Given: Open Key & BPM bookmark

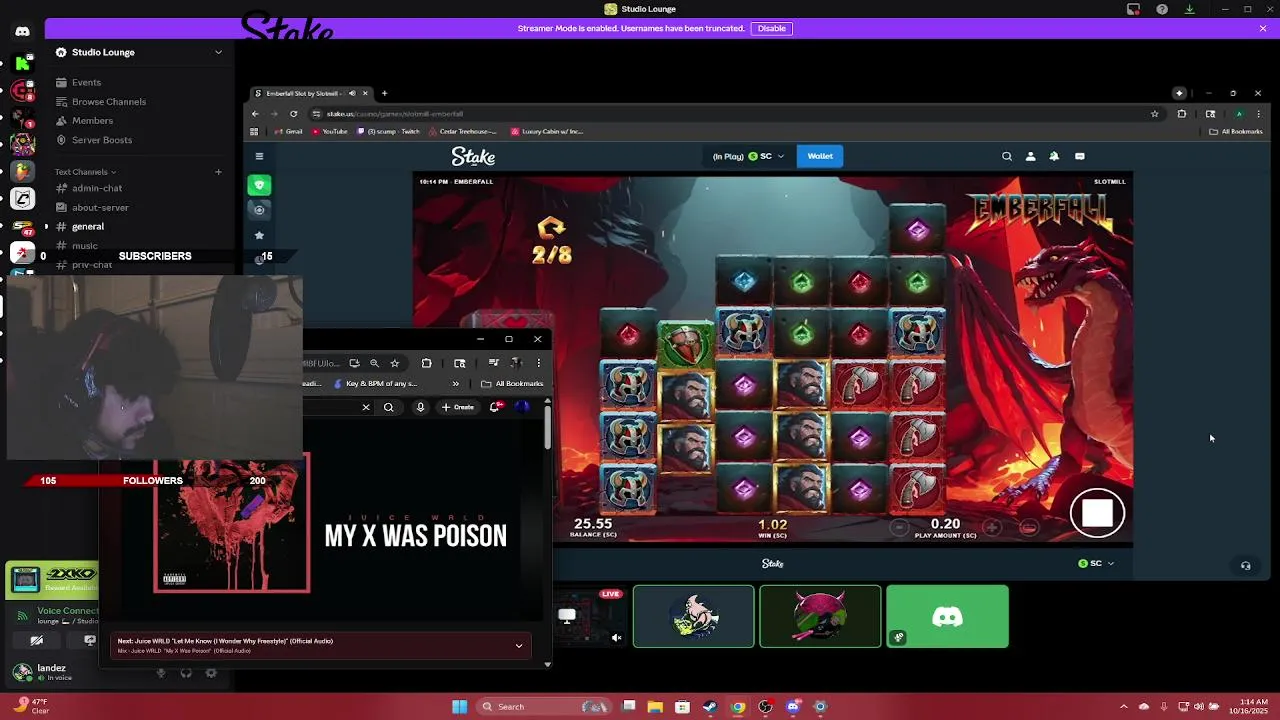Looking at the screenshot, I should click(376, 383).
